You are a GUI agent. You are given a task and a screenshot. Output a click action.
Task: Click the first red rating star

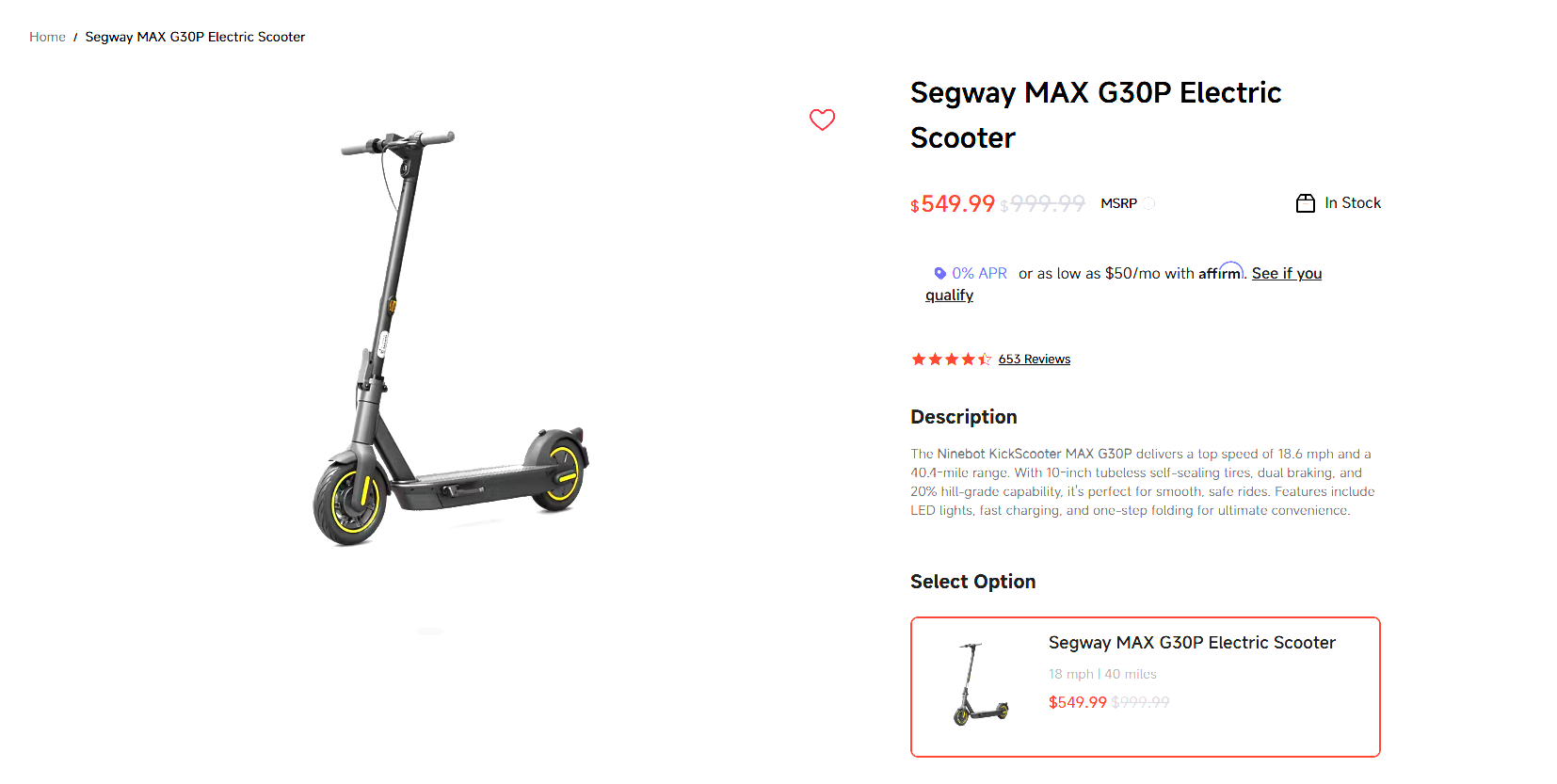[919, 360]
